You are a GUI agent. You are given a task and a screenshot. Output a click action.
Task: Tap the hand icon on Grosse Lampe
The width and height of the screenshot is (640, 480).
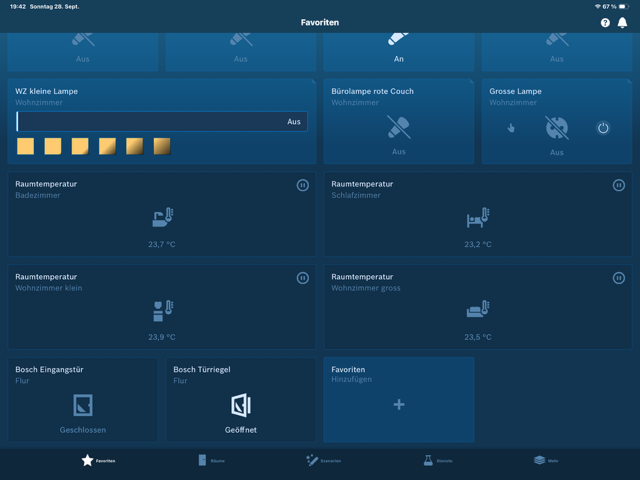(511, 128)
